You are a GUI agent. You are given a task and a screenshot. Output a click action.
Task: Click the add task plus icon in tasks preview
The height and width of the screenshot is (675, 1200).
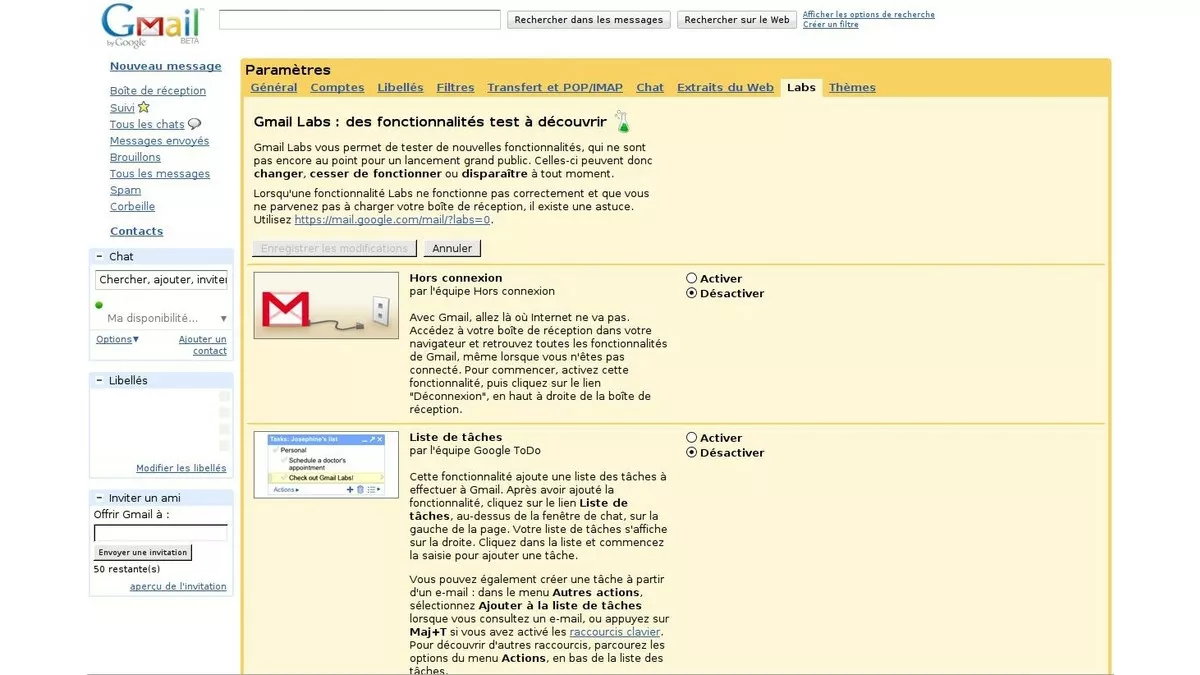(350, 489)
